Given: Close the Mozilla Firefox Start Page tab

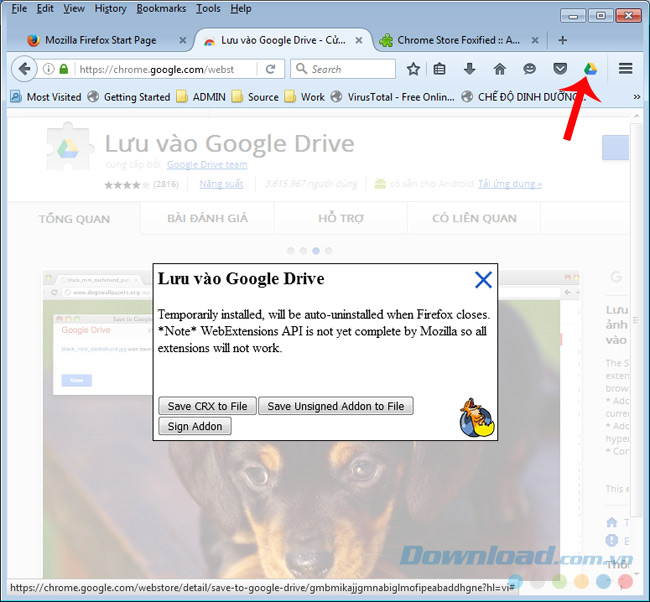Looking at the screenshot, I should pos(182,40).
